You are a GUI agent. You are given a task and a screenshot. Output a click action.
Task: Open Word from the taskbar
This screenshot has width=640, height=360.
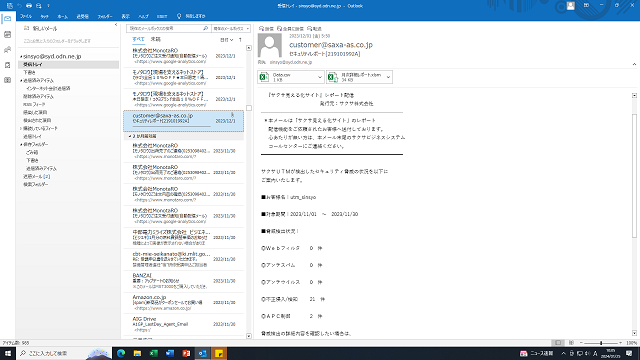pyautogui.click(x=170, y=353)
